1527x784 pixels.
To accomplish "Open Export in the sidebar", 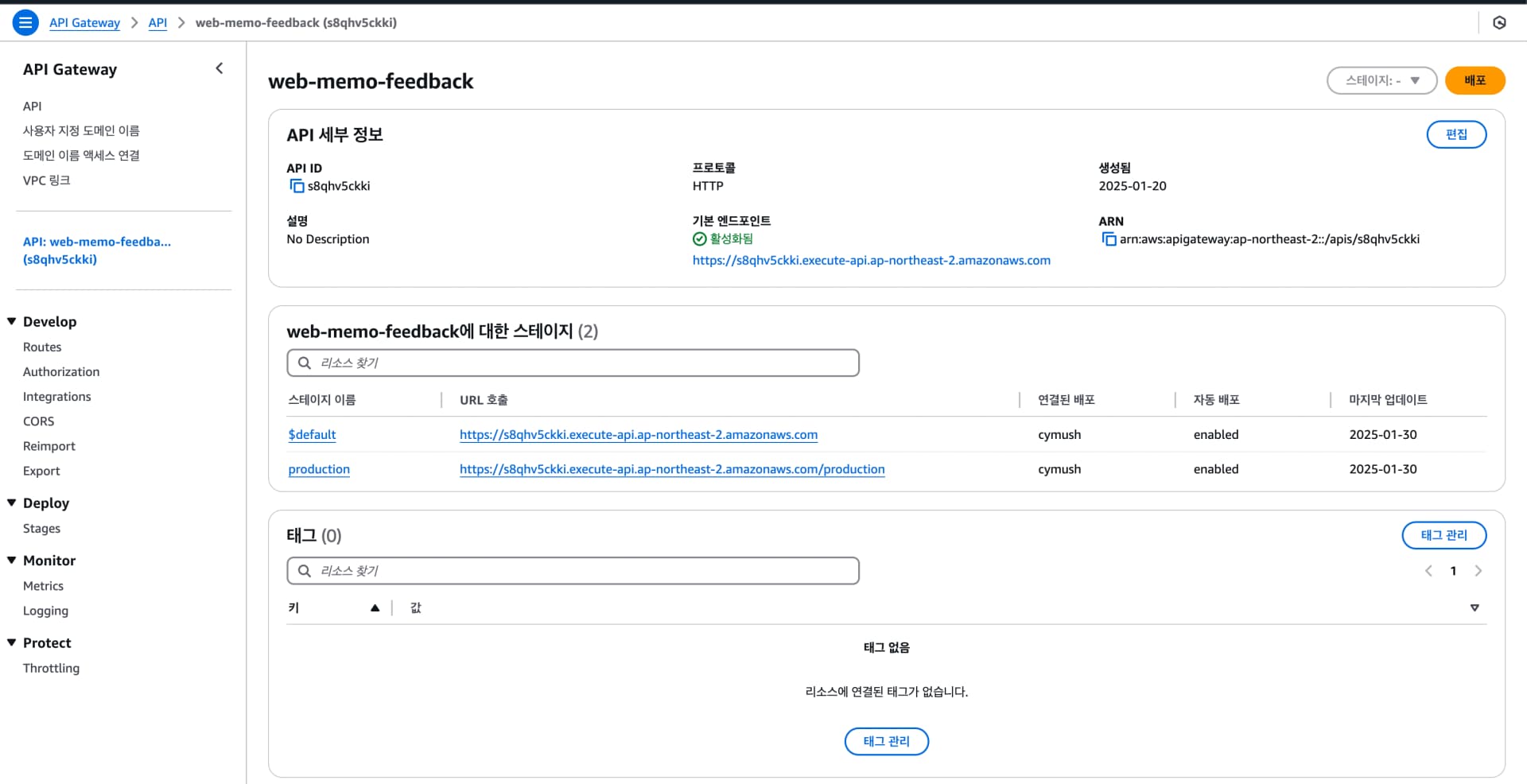I will (x=41, y=472).
